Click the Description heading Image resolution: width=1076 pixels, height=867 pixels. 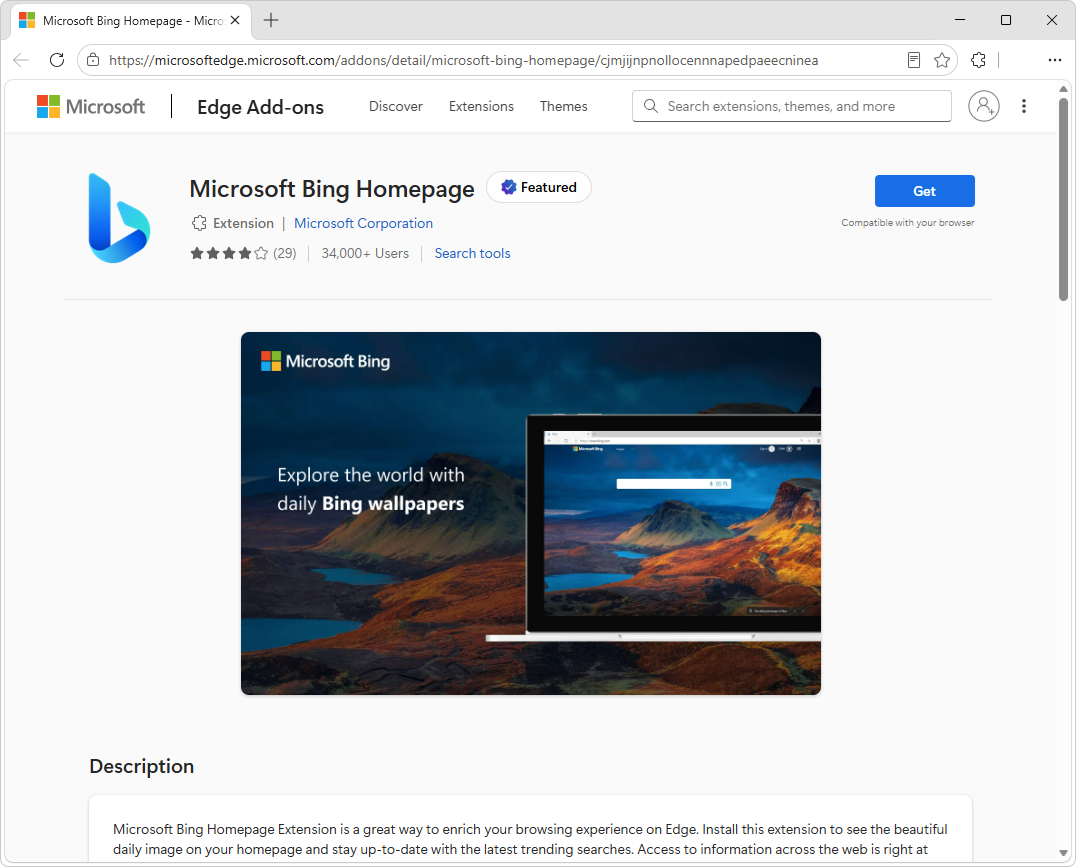(141, 766)
